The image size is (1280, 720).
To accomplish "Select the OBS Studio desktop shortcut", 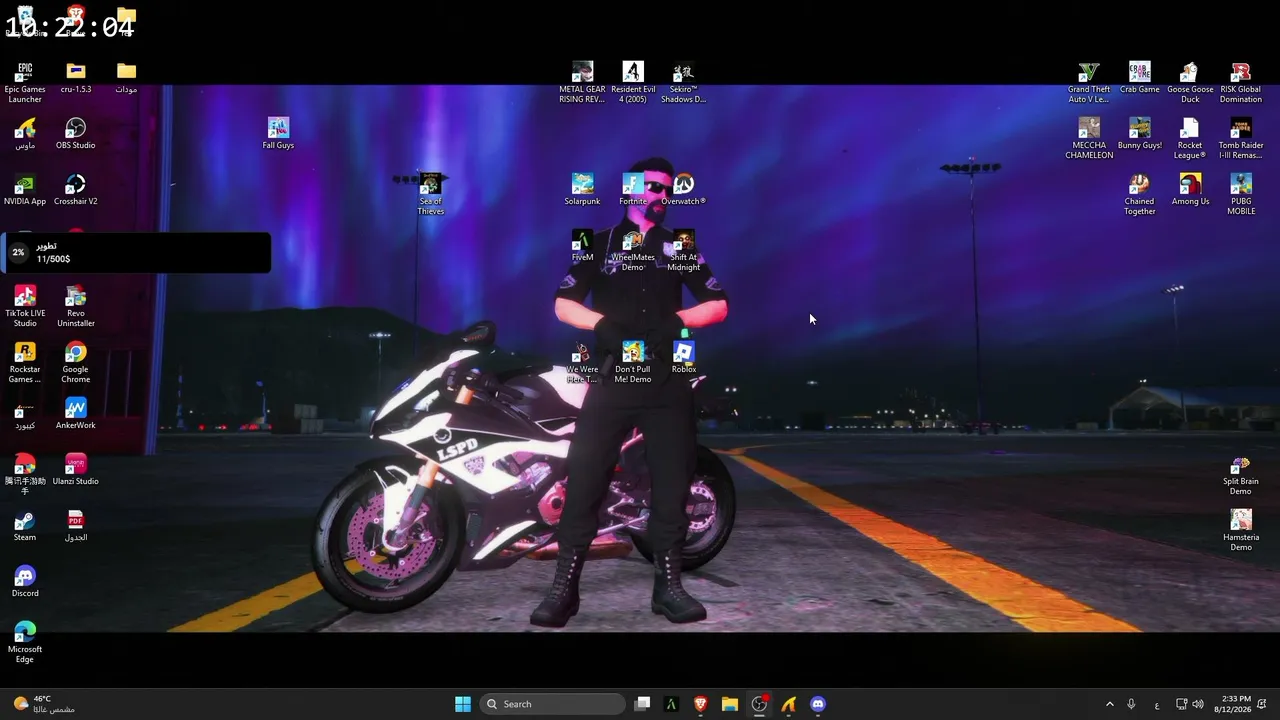I will 76,134.
